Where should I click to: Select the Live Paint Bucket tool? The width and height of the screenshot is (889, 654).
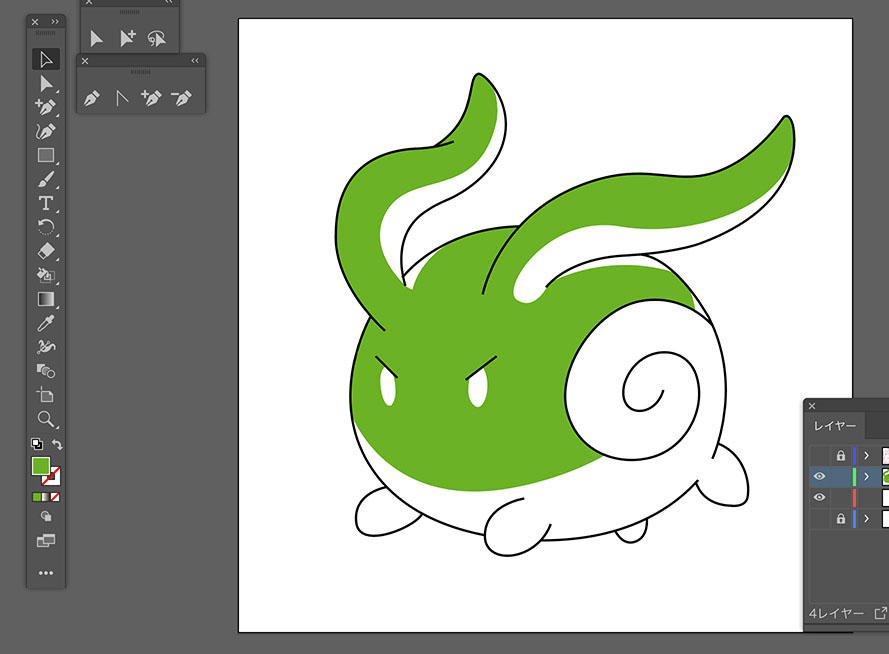tap(46, 275)
